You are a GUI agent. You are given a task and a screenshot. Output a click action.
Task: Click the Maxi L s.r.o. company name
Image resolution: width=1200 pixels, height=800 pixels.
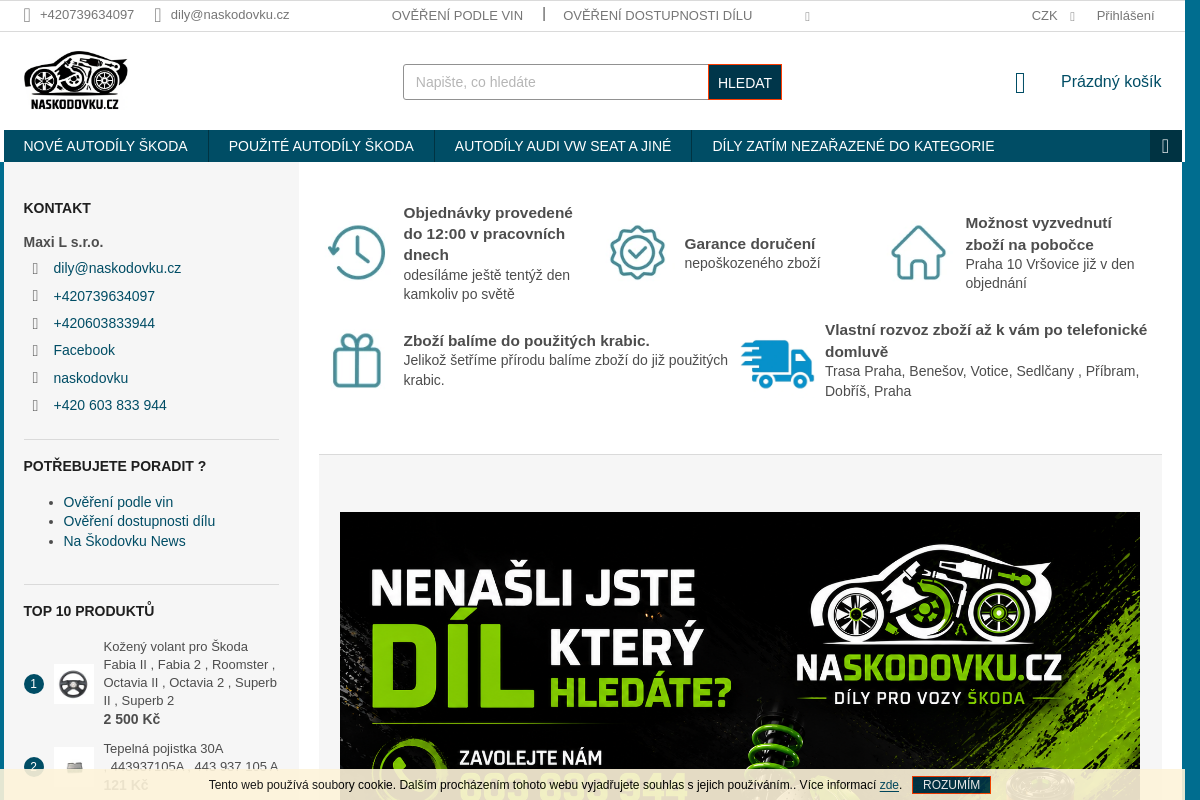point(63,242)
